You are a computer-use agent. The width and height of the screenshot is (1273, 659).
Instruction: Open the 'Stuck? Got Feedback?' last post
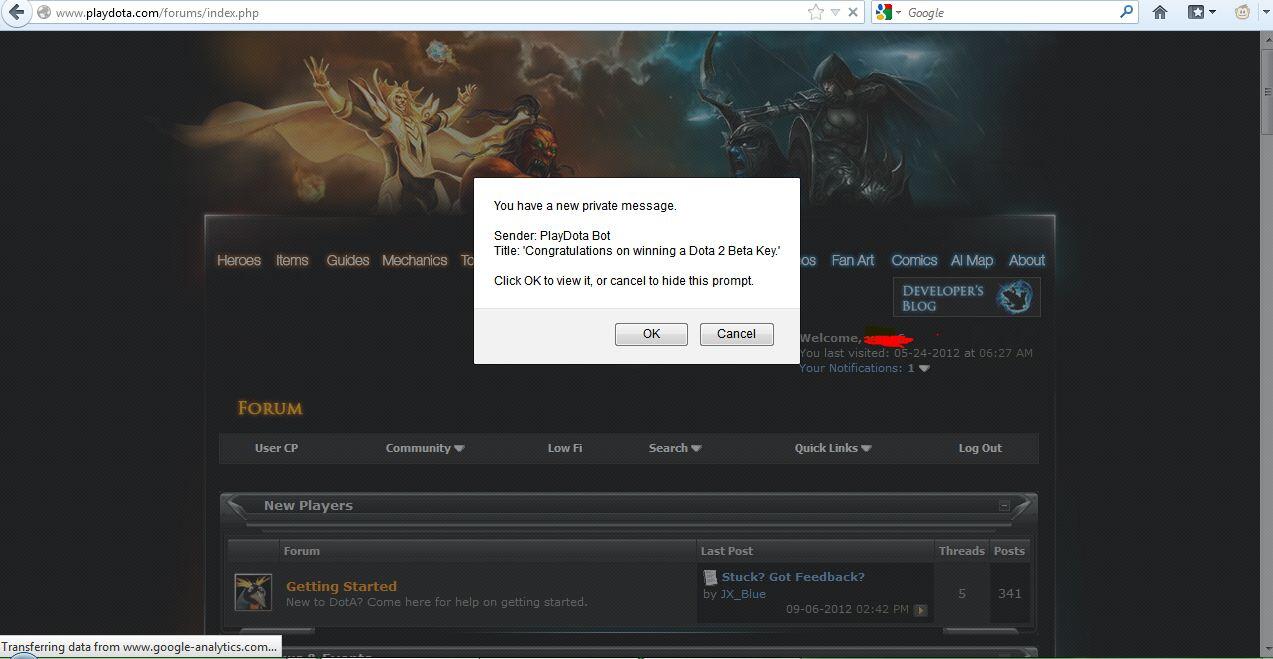tap(793, 577)
